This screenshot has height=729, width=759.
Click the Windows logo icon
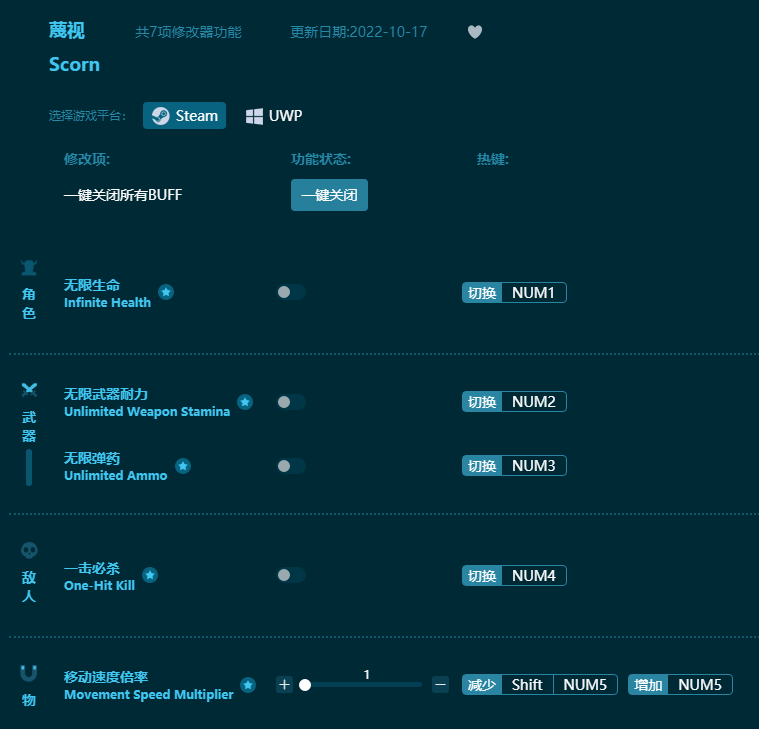click(x=254, y=116)
